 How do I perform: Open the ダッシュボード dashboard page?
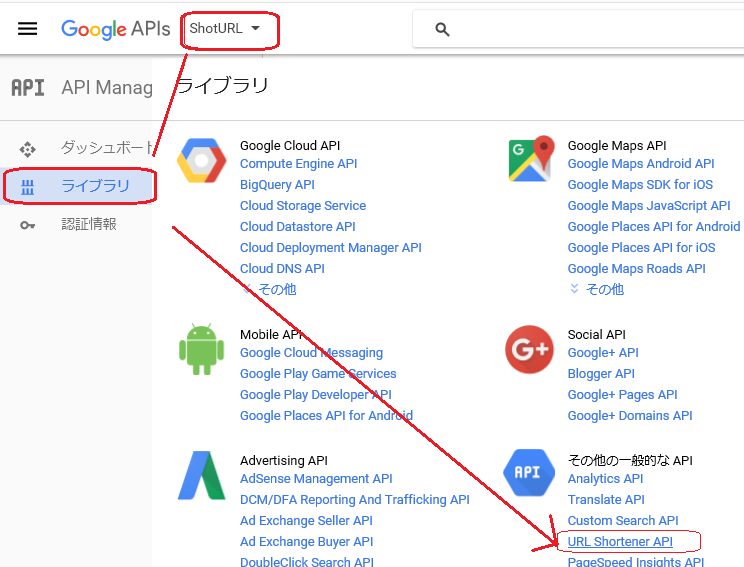(106, 148)
